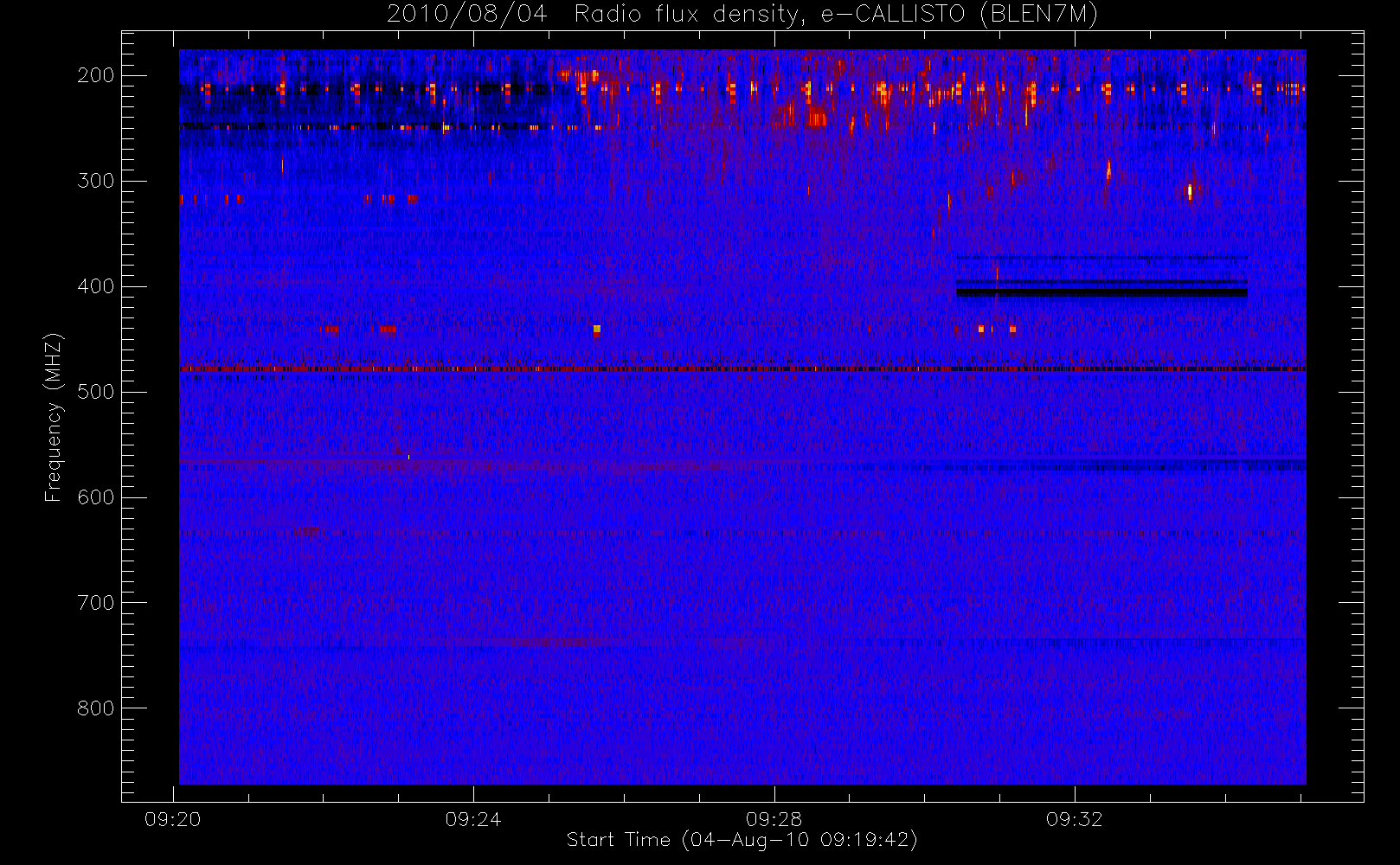
Task: Click the '09:20' time tick label
Action: (x=173, y=819)
